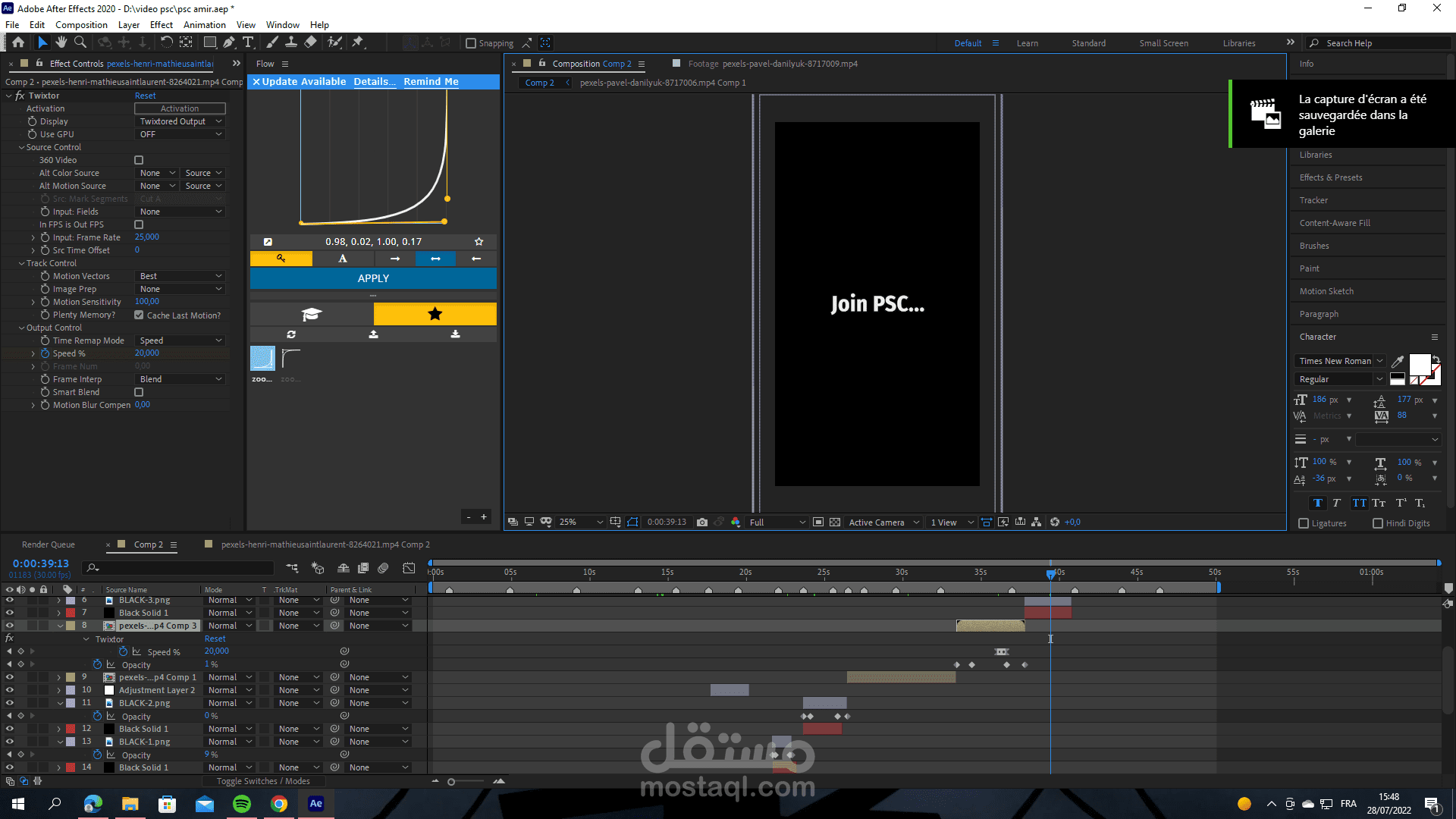The width and height of the screenshot is (1456, 819).
Task: Select the Puppet Pin tool
Action: 358,42
